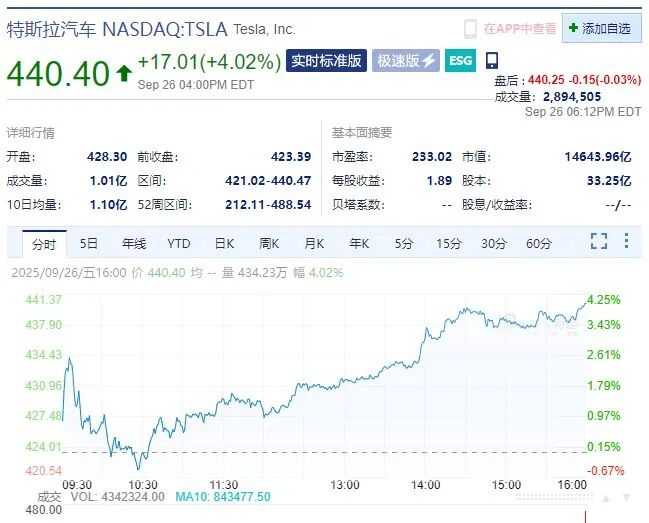
Task: Select the YTD chart tab
Action: tap(179, 243)
